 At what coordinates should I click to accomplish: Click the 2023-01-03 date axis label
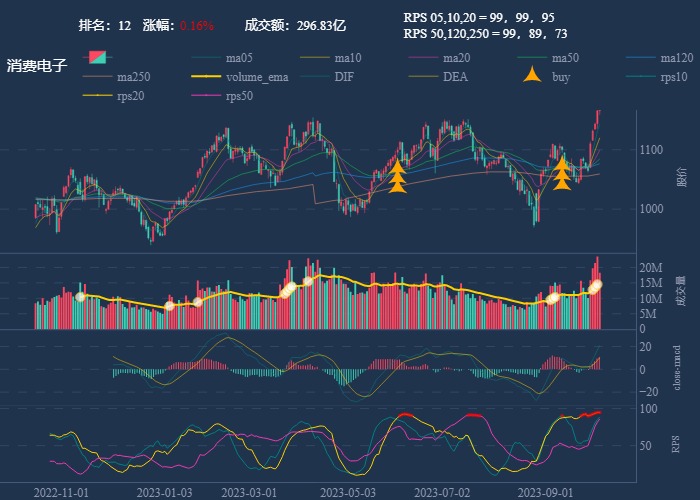click(164, 493)
